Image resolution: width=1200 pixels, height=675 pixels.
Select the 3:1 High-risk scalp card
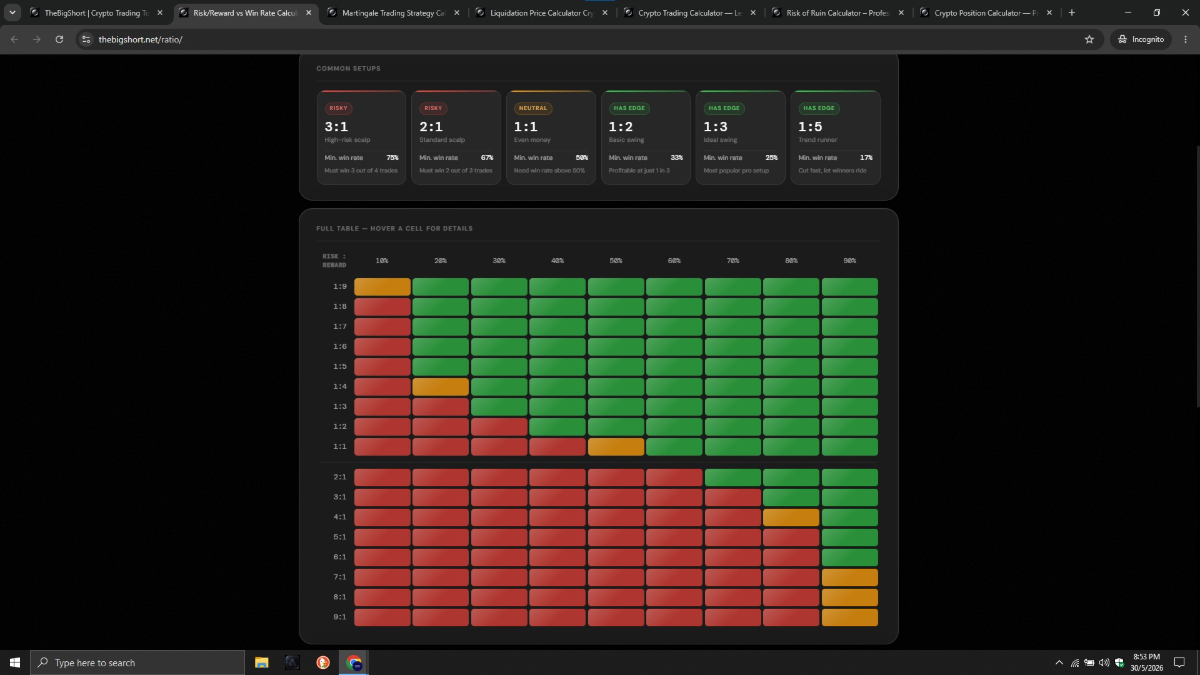(362, 137)
